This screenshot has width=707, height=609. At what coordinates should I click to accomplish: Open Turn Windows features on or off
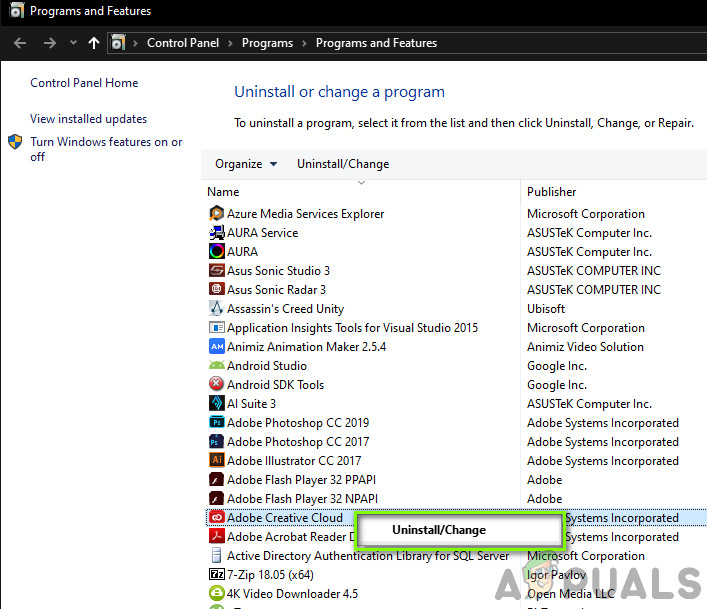(x=106, y=149)
